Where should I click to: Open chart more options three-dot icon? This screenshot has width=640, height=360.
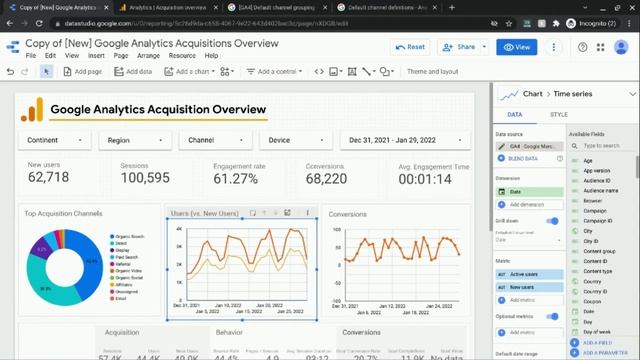307,213
